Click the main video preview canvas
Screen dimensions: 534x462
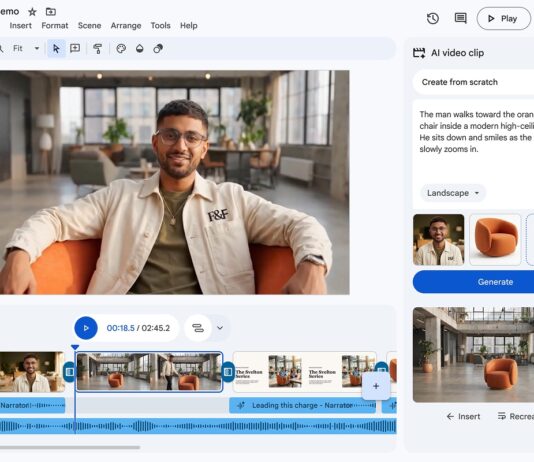(174, 182)
